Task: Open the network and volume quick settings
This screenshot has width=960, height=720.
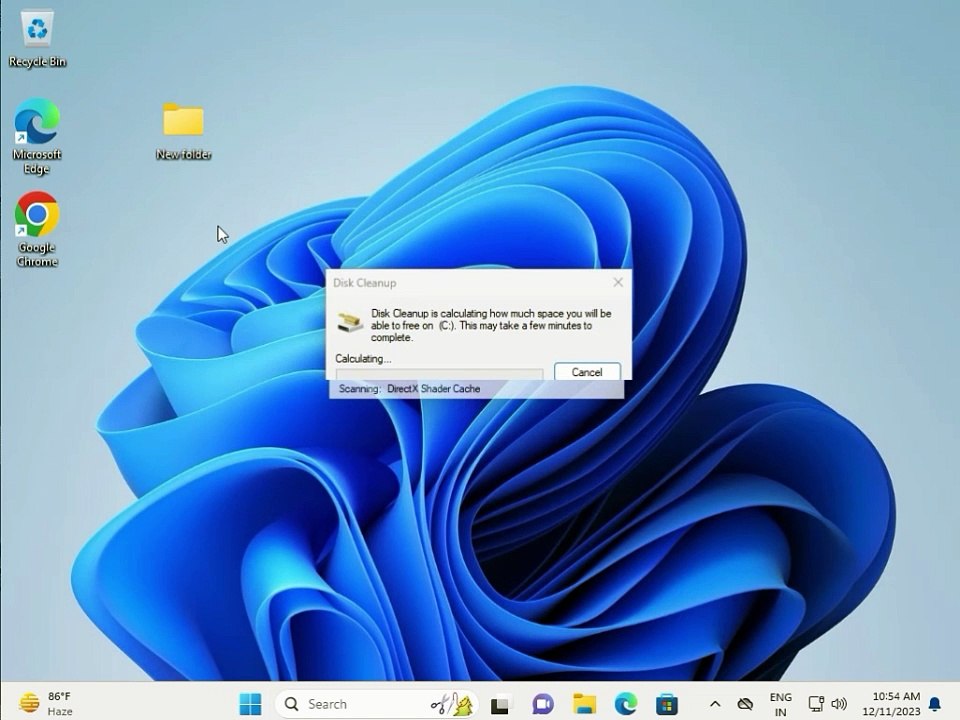Action: [x=828, y=704]
